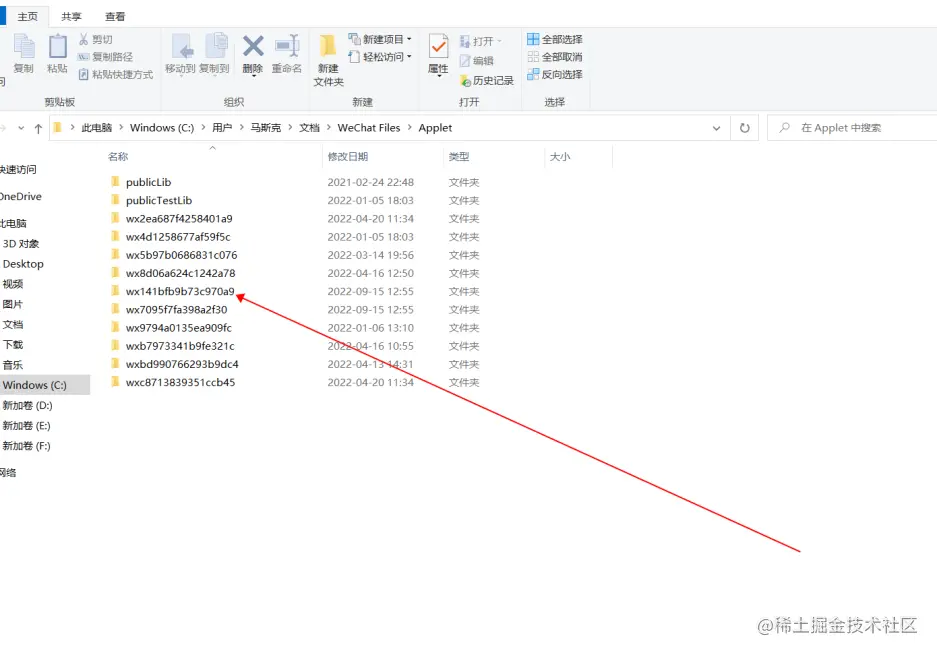Screen dimensions: 937x655
Task: Select folder wx2ea687f4258401a9
Action: (179, 219)
